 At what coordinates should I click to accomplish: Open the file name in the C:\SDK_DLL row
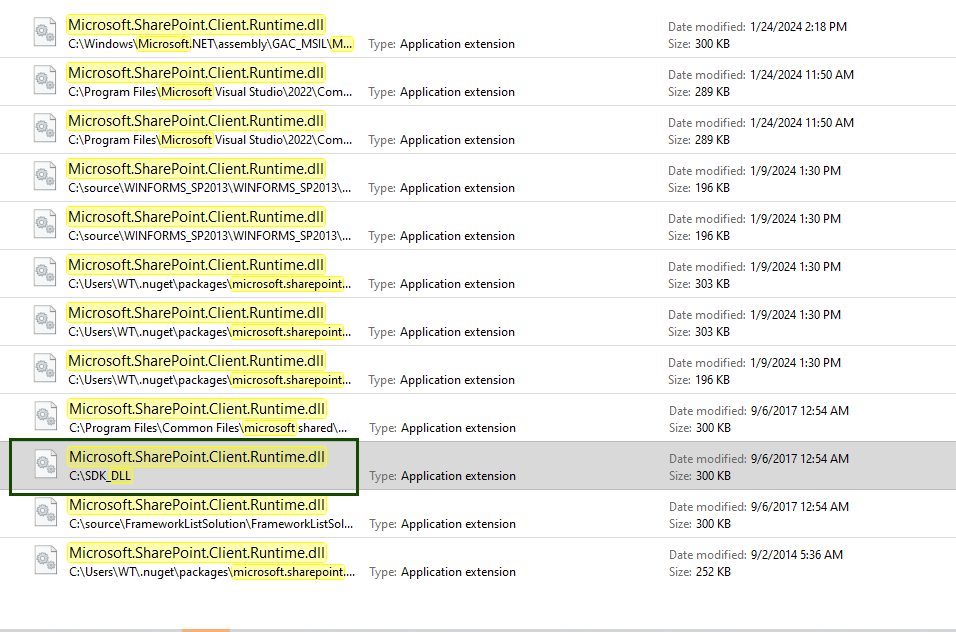(x=197, y=457)
